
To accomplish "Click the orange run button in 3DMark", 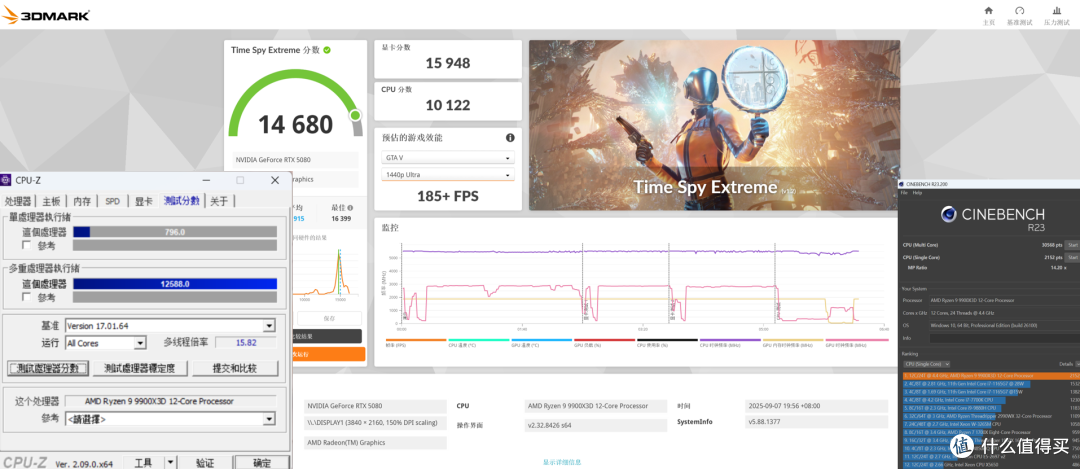I will click(328, 354).
